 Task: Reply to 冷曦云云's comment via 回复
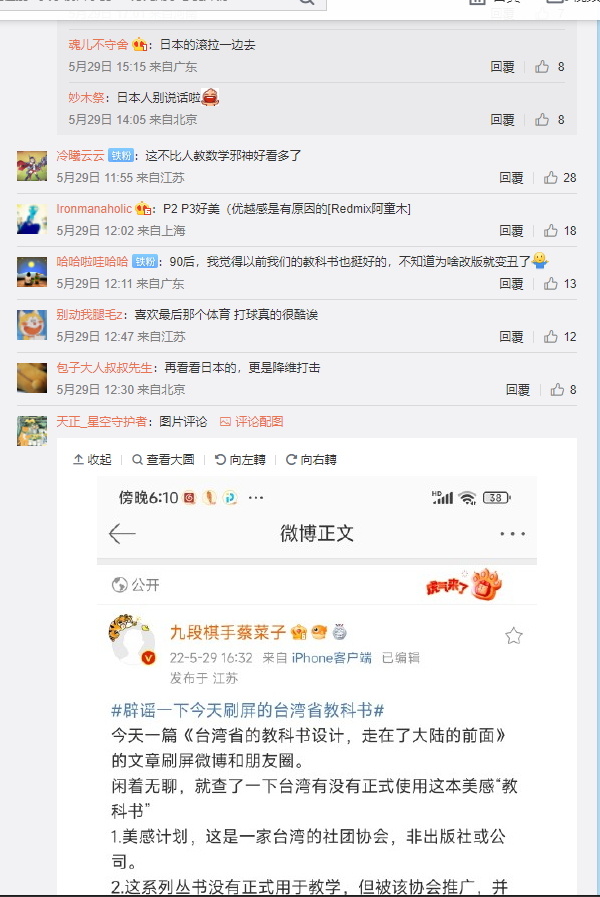(511, 177)
